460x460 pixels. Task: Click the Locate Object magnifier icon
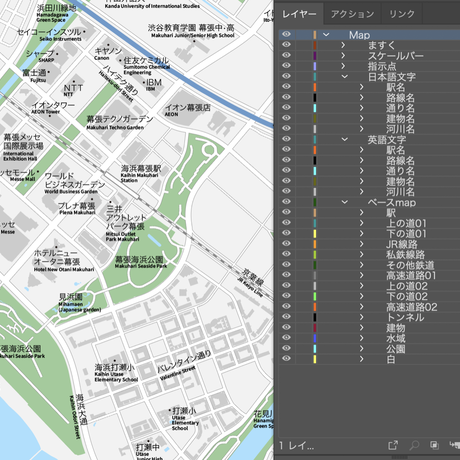pos(414,445)
